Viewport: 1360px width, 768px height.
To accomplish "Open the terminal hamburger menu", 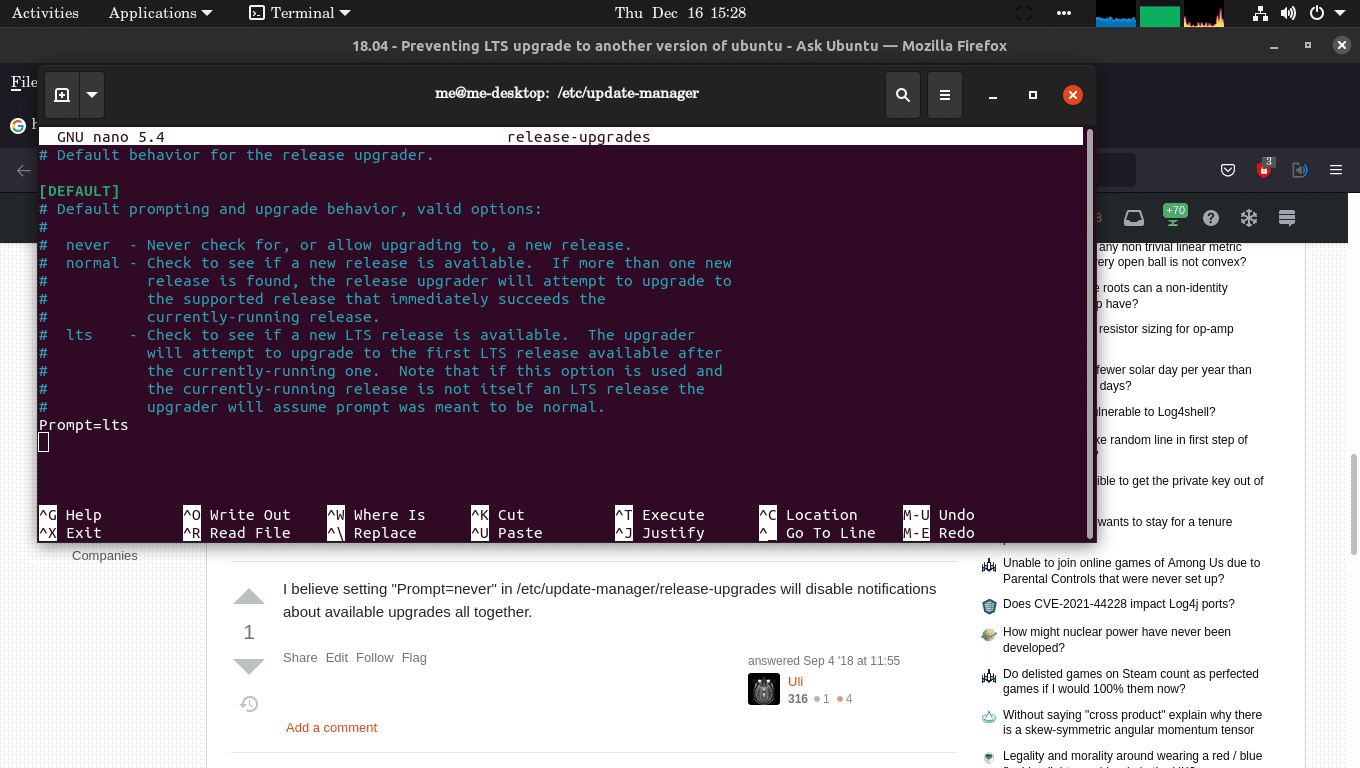I will [945, 95].
